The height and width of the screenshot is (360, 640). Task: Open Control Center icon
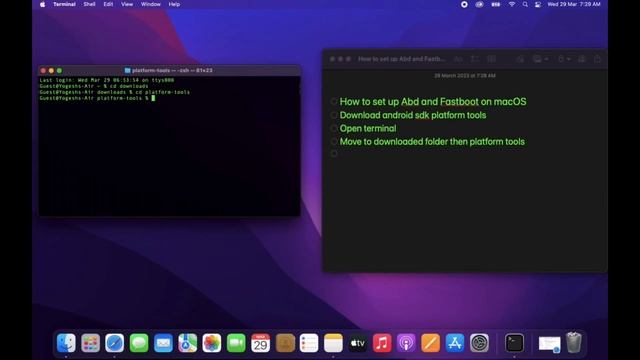(538, 4)
